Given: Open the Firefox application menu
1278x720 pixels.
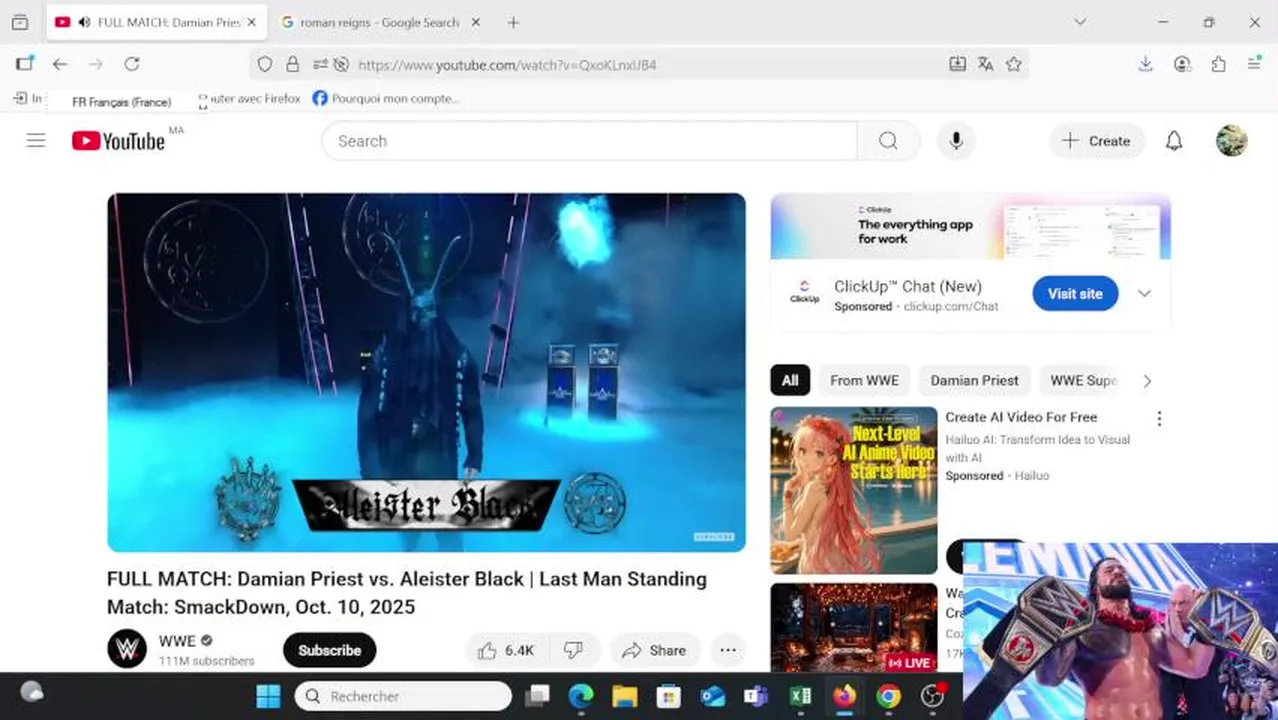Looking at the screenshot, I should tap(1254, 64).
